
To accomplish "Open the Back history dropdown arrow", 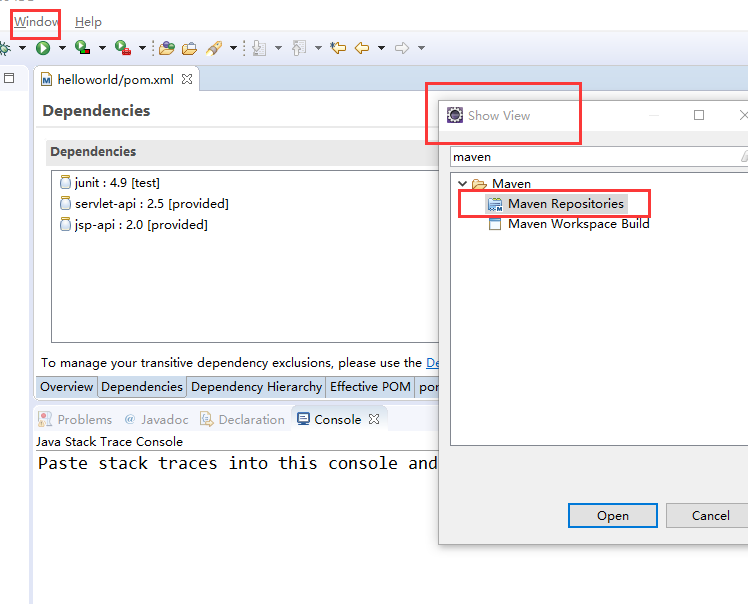I will (x=381, y=48).
